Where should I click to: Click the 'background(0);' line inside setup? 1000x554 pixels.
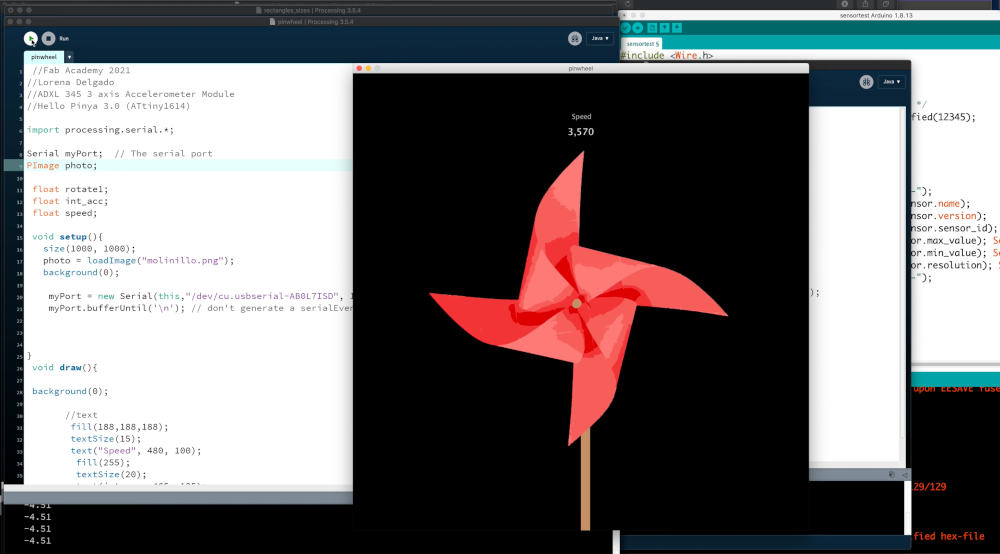click(81, 272)
